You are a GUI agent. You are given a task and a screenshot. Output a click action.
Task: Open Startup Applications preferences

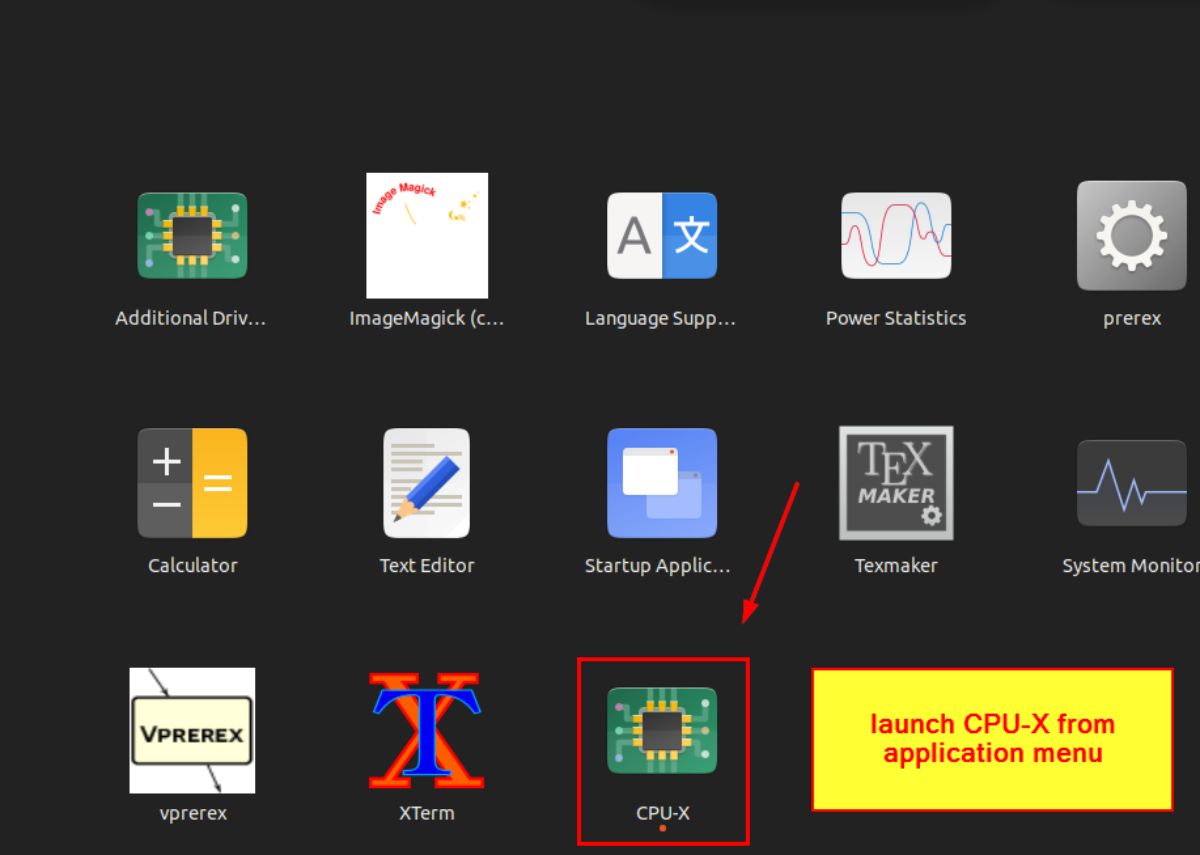663,483
